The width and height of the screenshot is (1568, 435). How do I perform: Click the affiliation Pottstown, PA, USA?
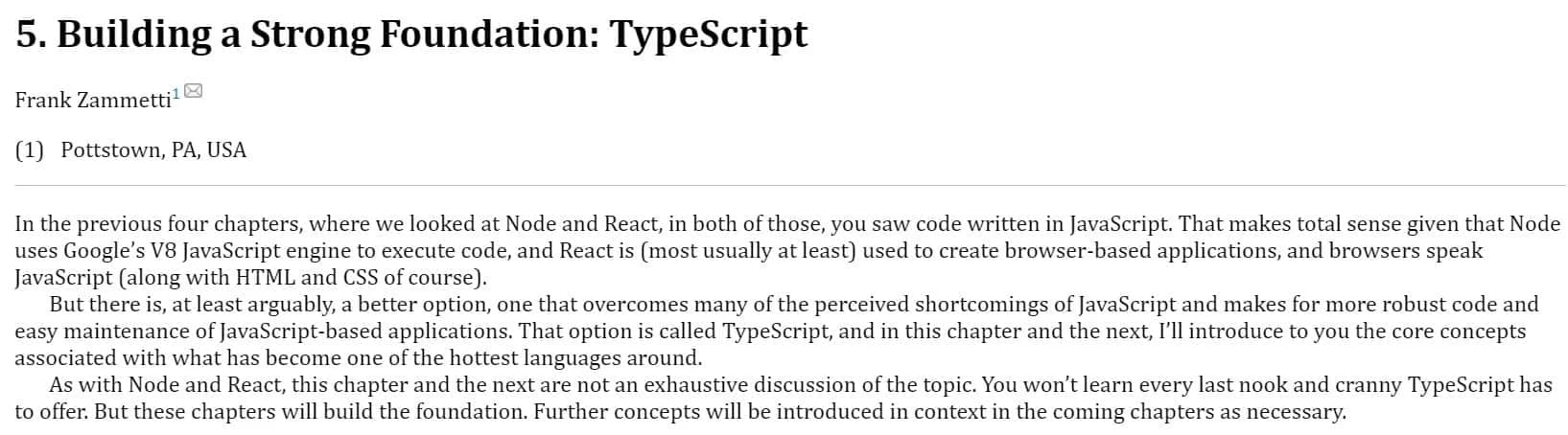coord(153,150)
